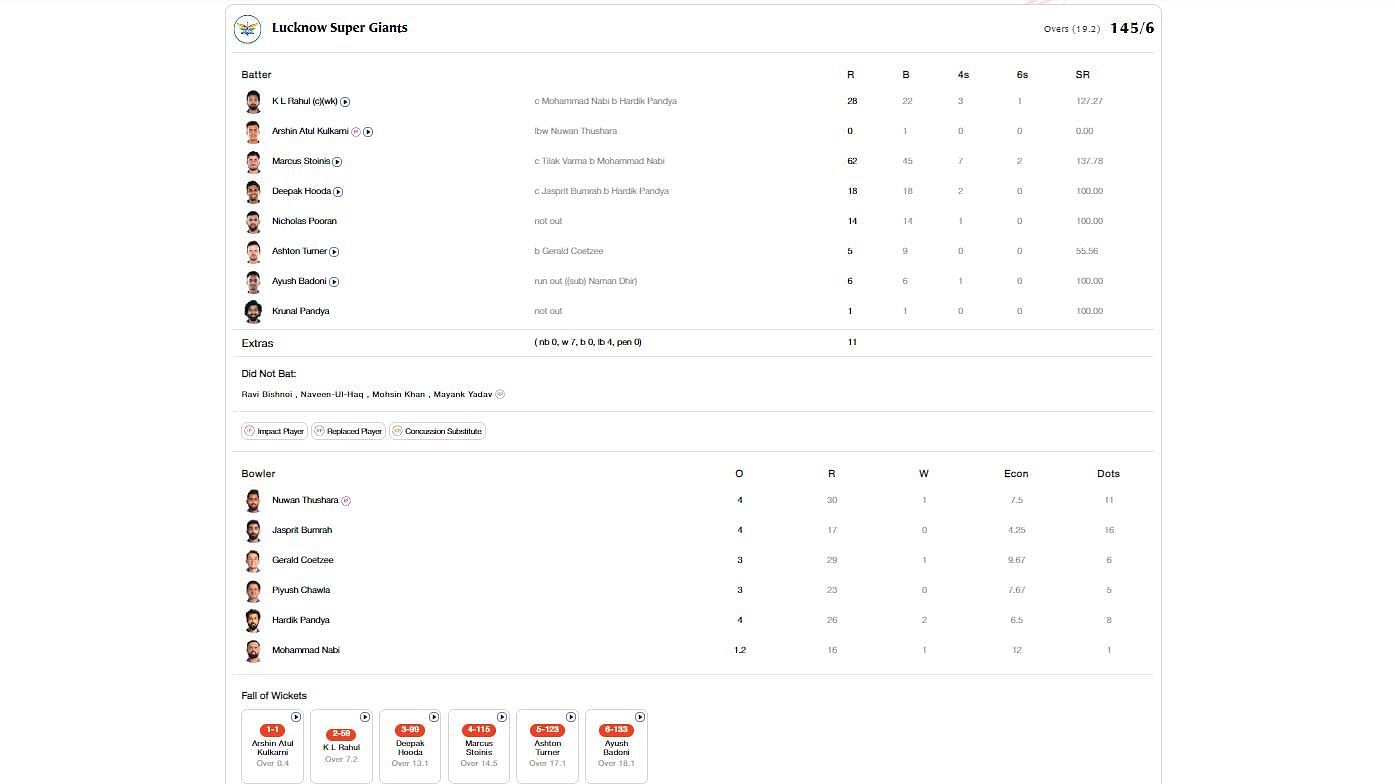1395x784 pixels.
Task: Play K L Rahul's dismissal video in batter list
Action: (345, 102)
